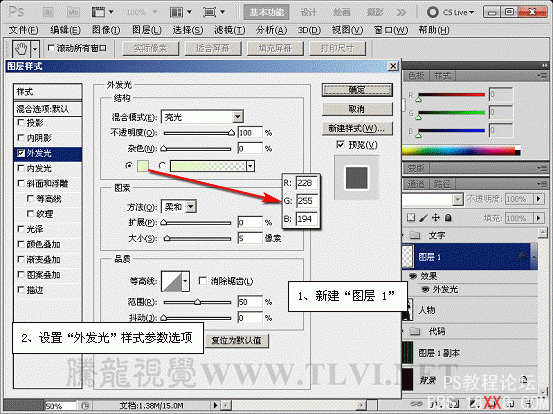Click 取消 cancel button
553x414 pixels.
tap(357, 109)
